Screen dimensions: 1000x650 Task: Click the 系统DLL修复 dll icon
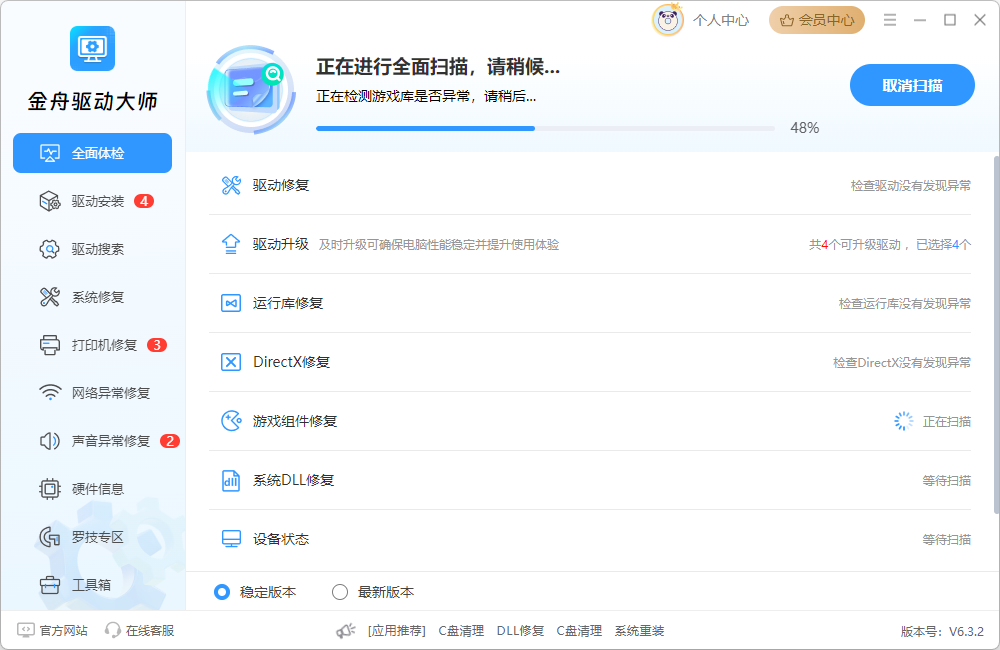point(231,480)
